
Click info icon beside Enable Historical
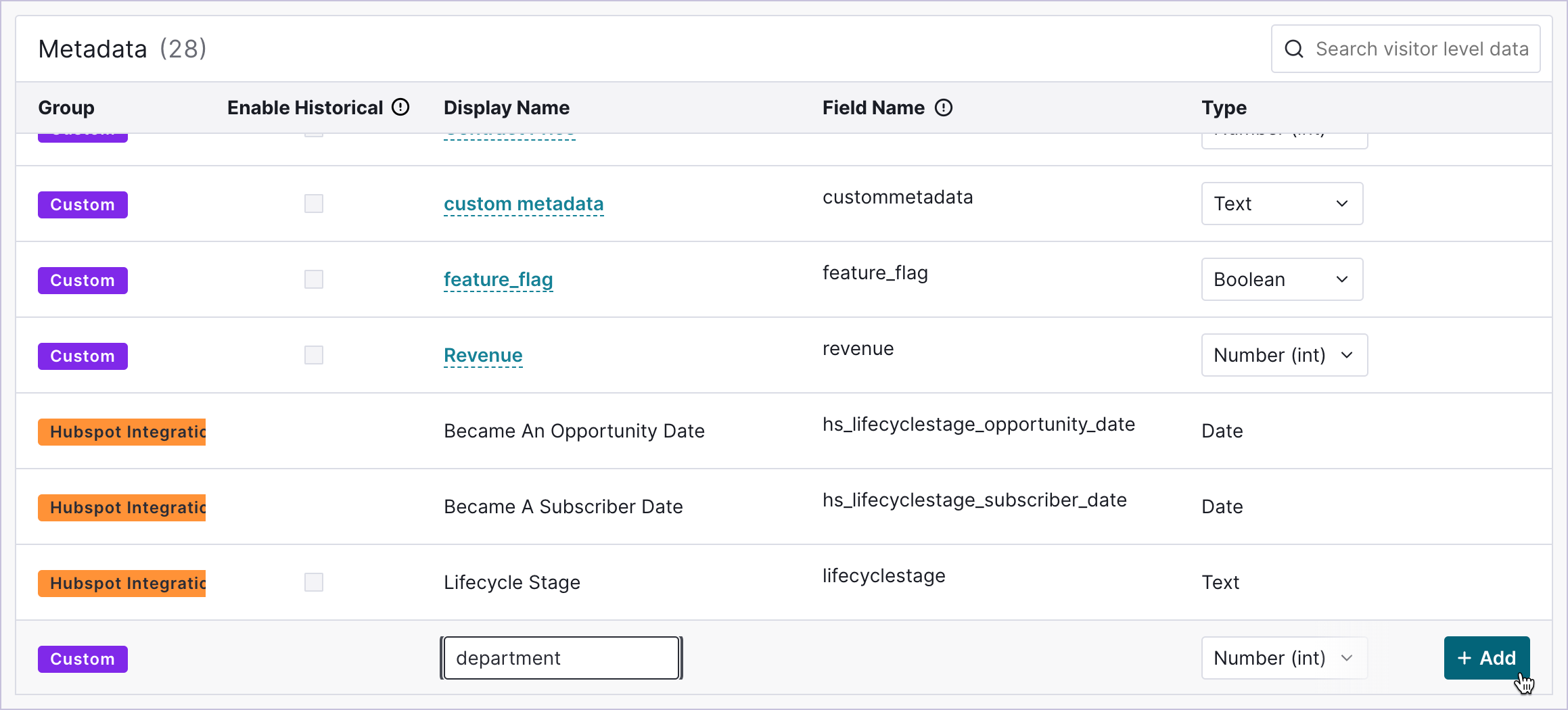[400, 108]
